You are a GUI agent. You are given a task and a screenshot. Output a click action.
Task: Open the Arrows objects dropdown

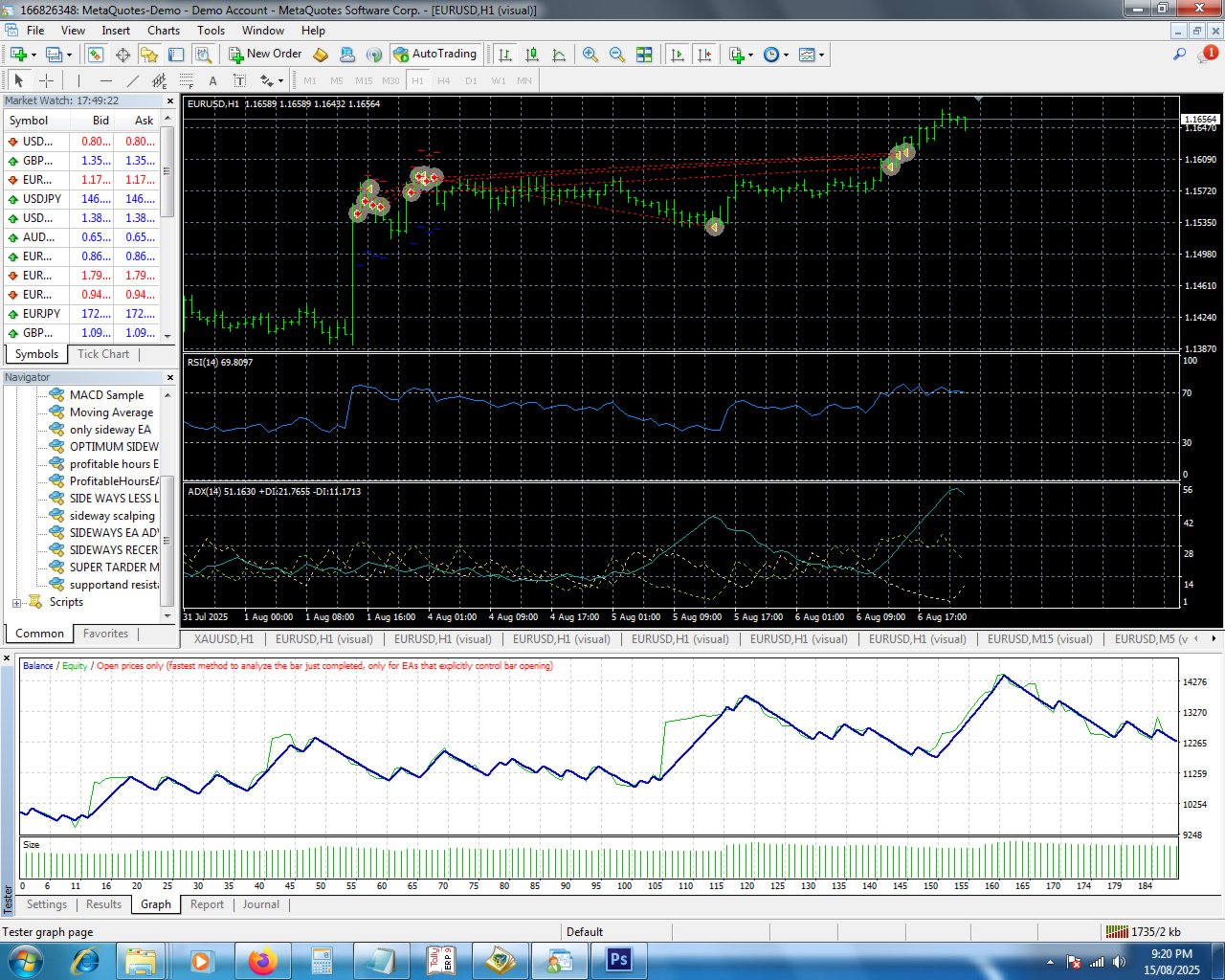tap(272, 80)
